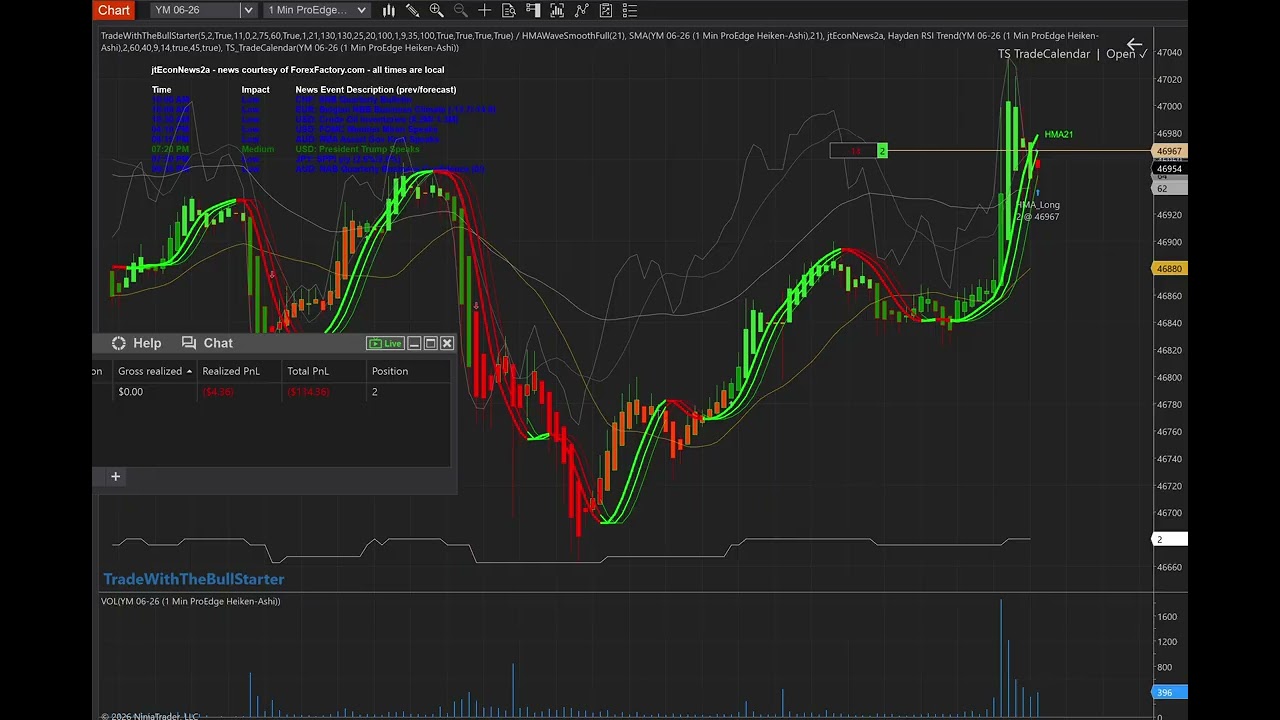Click the Help lifebuoy icon
Image resolution: width=1280 pixels, height=720 pixels.
[x=119, y=343]
